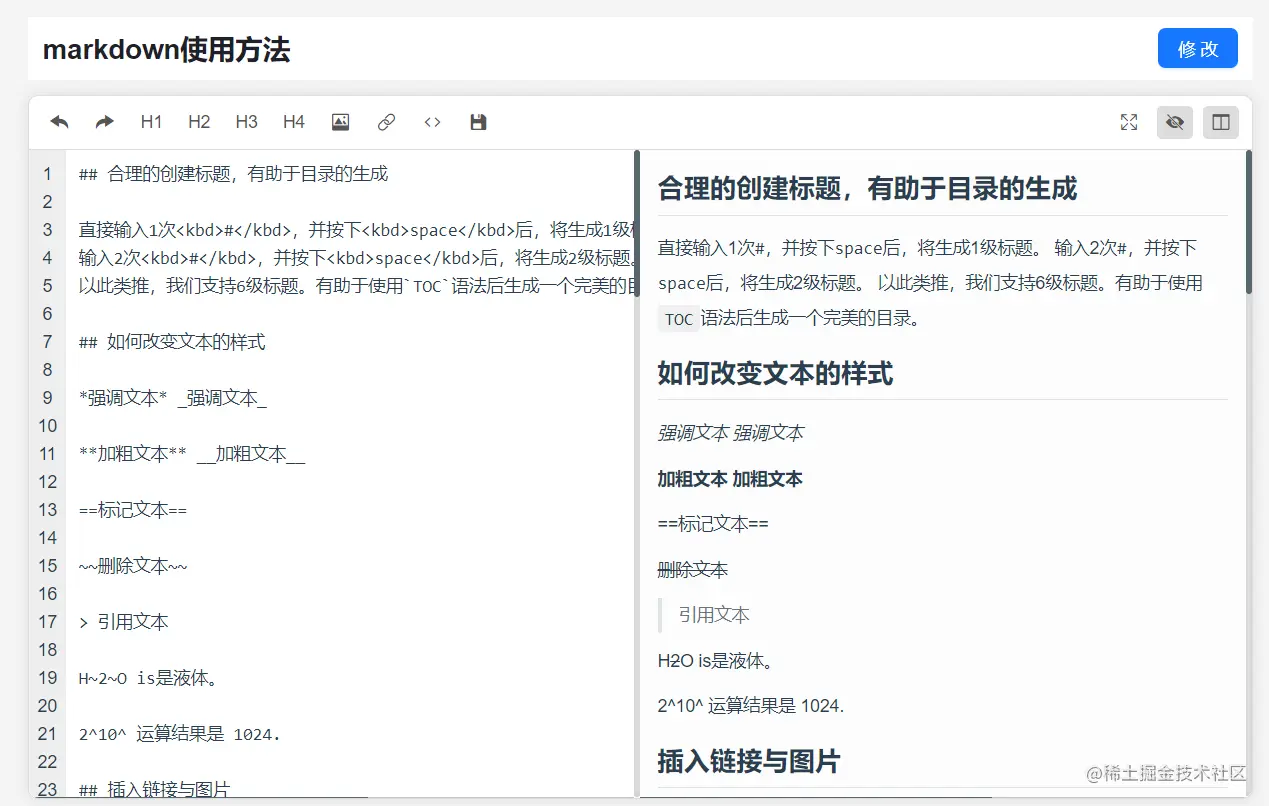Insert an H4 heading
This screenshot has height=806, width=1269.
[293, 122]
